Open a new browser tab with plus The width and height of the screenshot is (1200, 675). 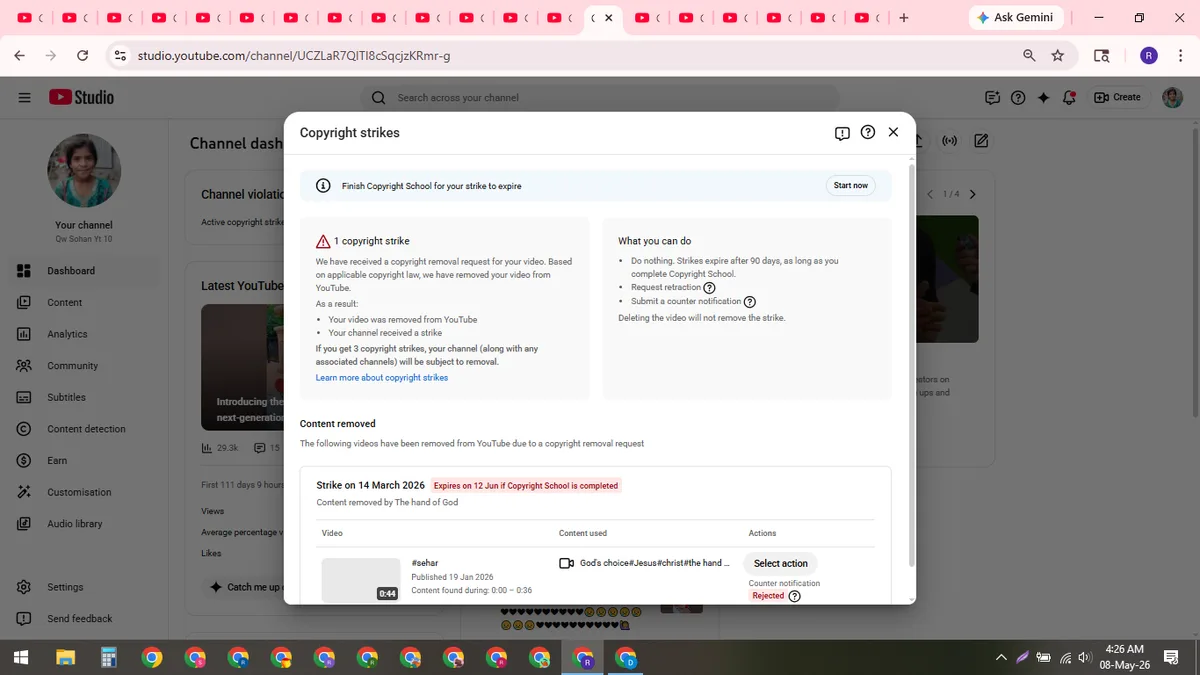click(904, 18)
